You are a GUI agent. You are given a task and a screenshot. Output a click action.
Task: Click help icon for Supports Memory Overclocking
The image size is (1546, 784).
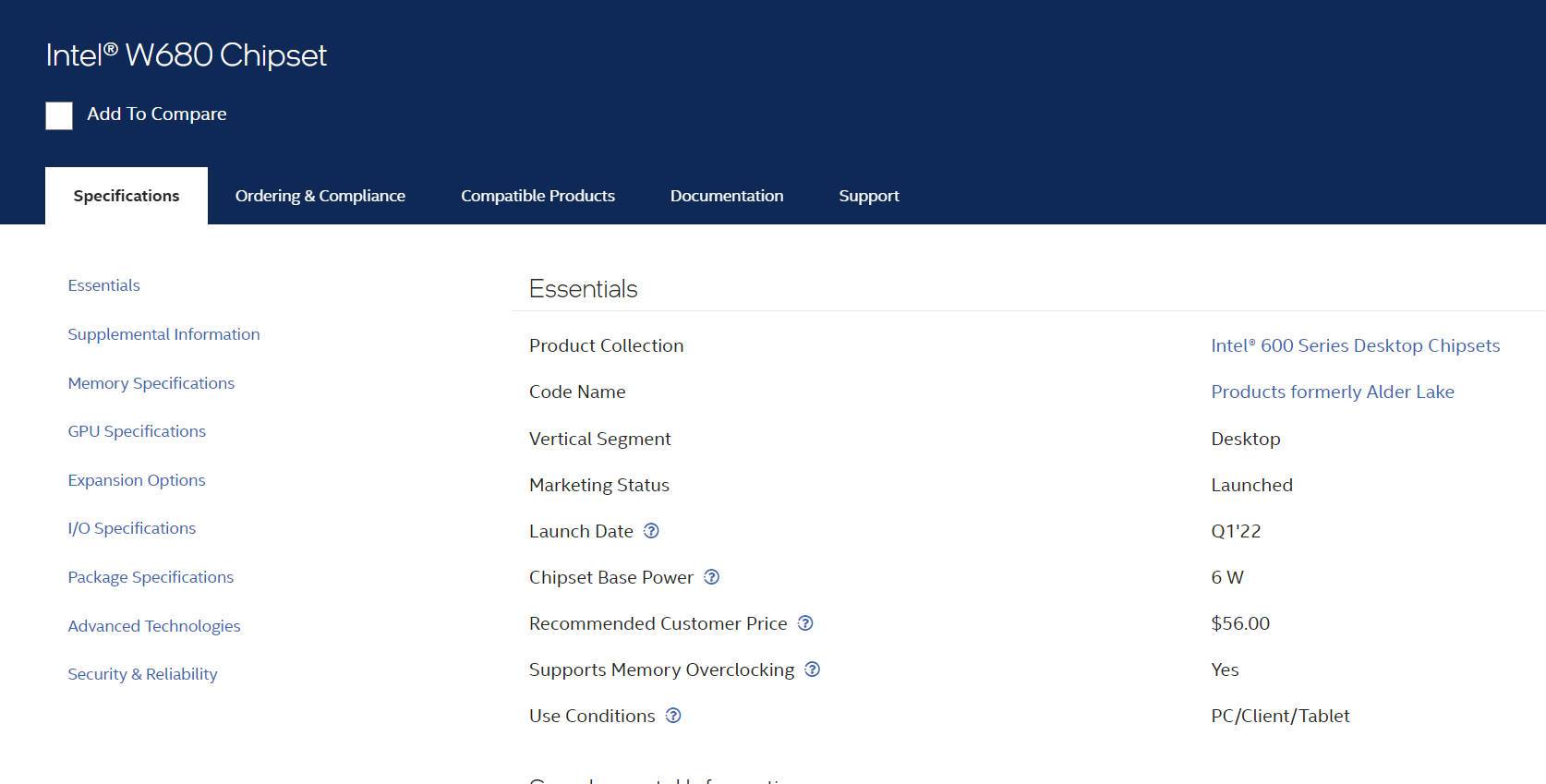(812, 669)
